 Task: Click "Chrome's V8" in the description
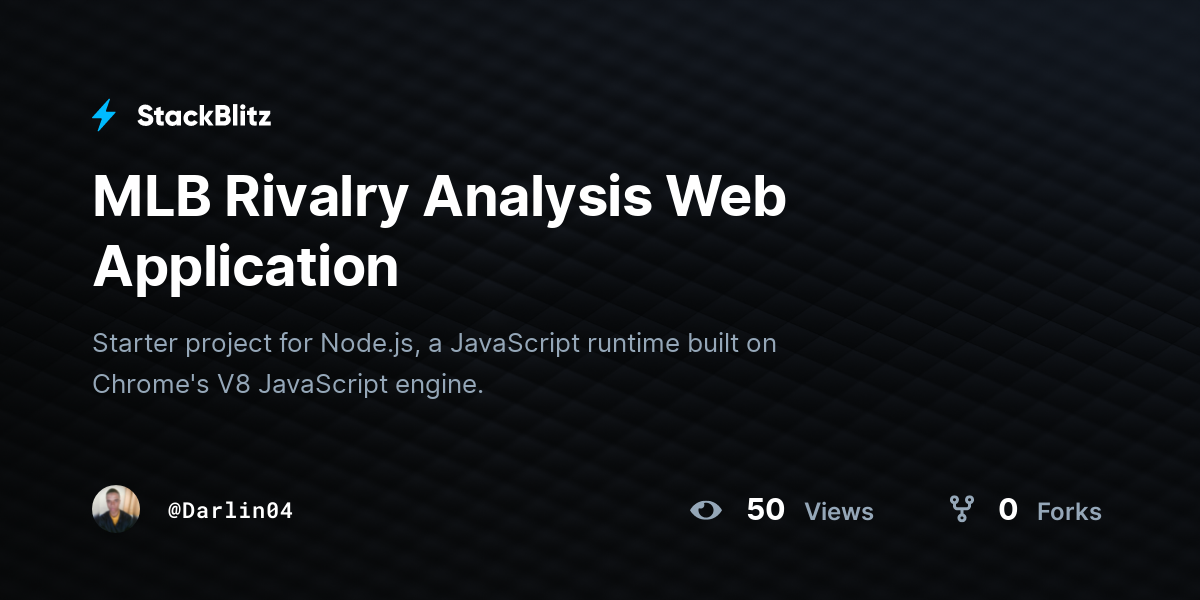(x=171, y=384)
